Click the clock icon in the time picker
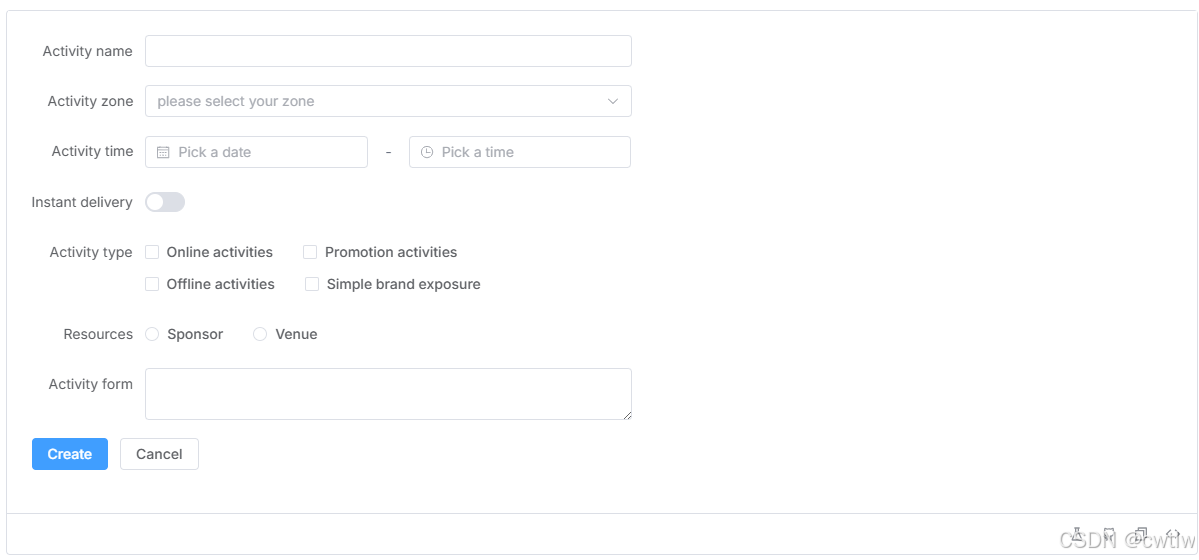Image resolution: width=1199 pixels, height=560 pixels. (x=427, y=152)
